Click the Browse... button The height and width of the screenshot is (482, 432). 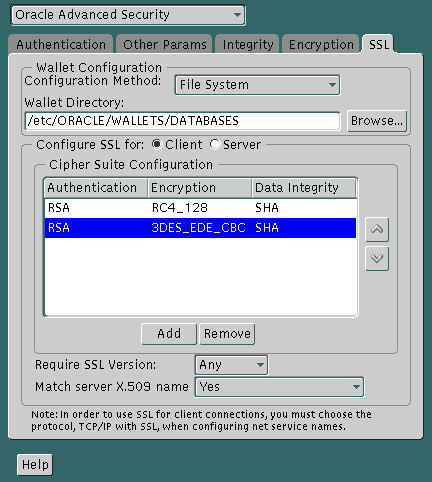(x=377, y=121)
